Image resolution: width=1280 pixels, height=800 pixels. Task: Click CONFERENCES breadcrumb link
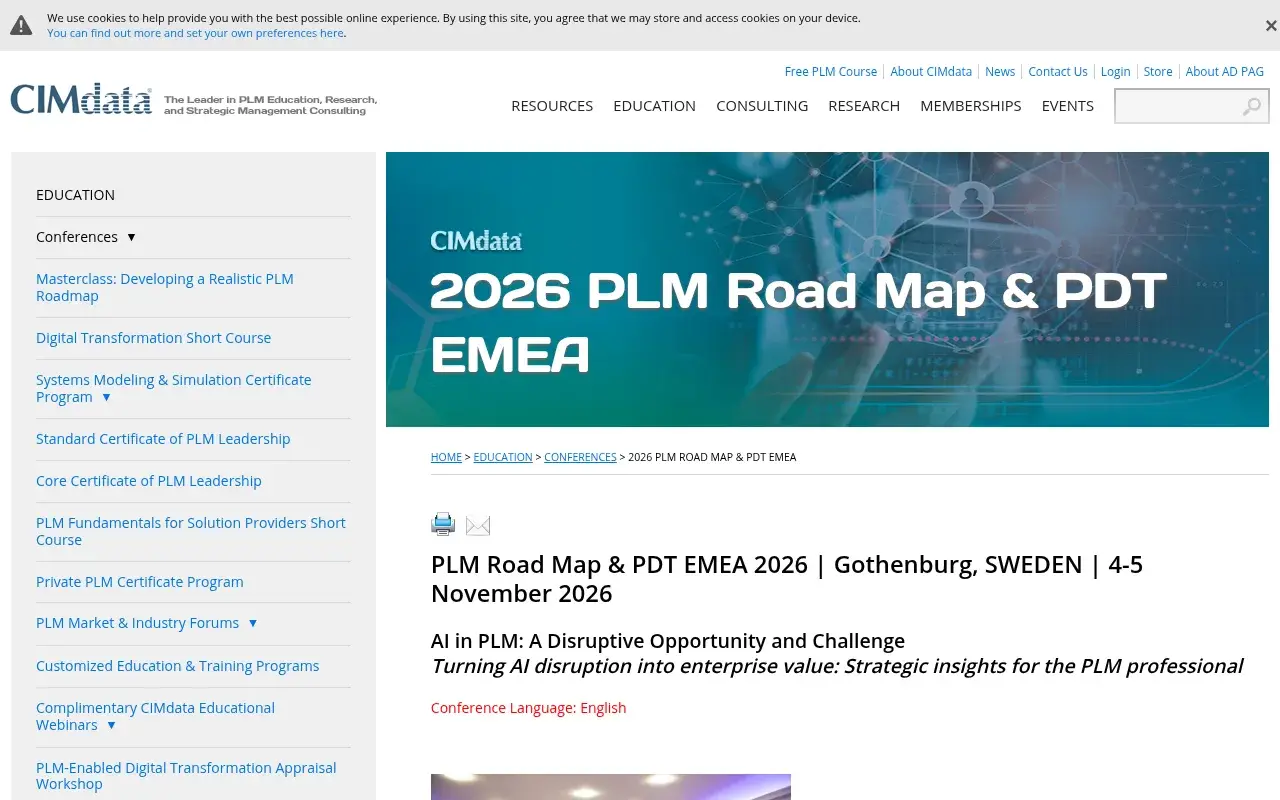tap(580, 457)
